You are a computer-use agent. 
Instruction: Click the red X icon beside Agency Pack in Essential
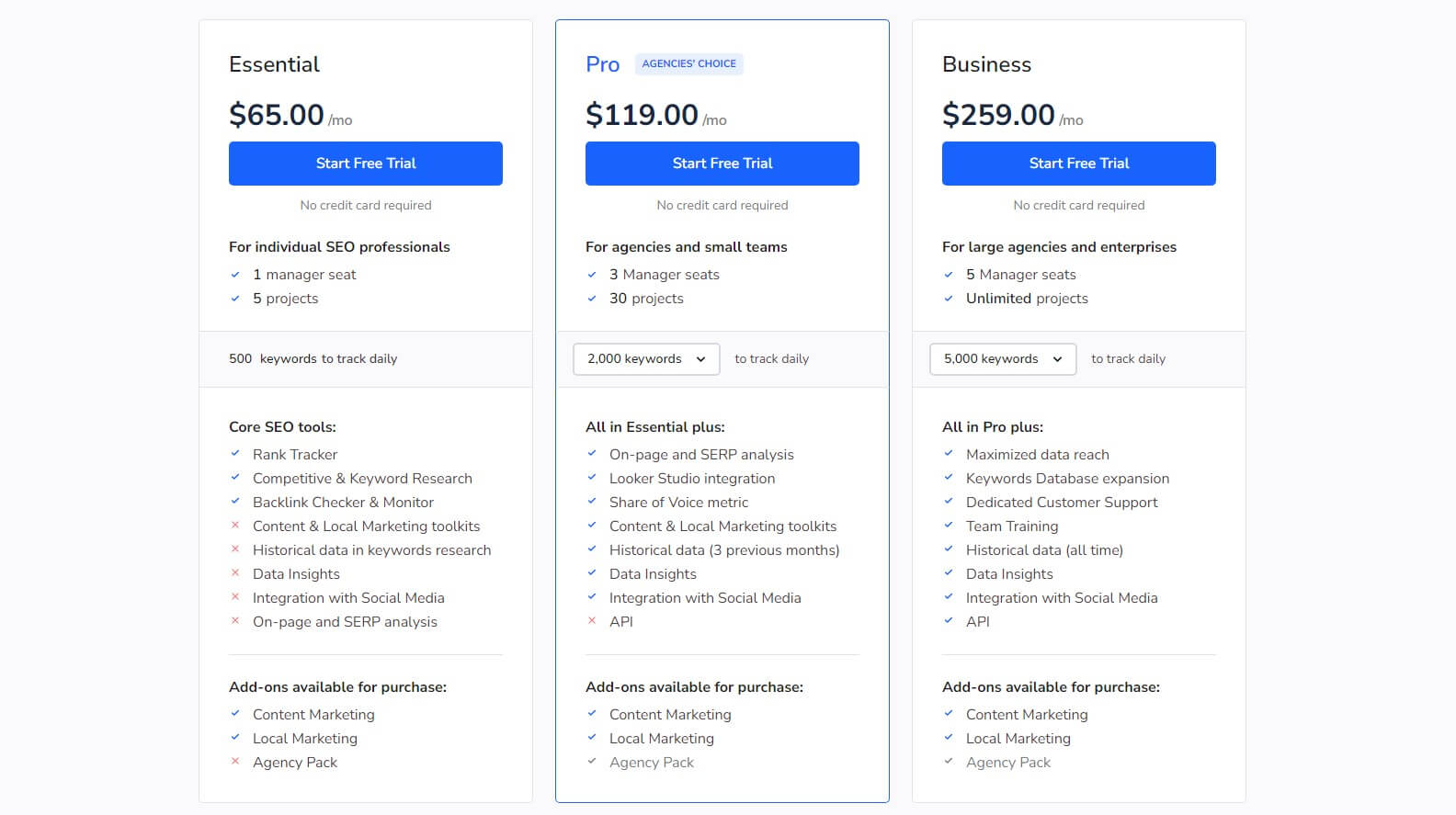[x=234, y=761]
